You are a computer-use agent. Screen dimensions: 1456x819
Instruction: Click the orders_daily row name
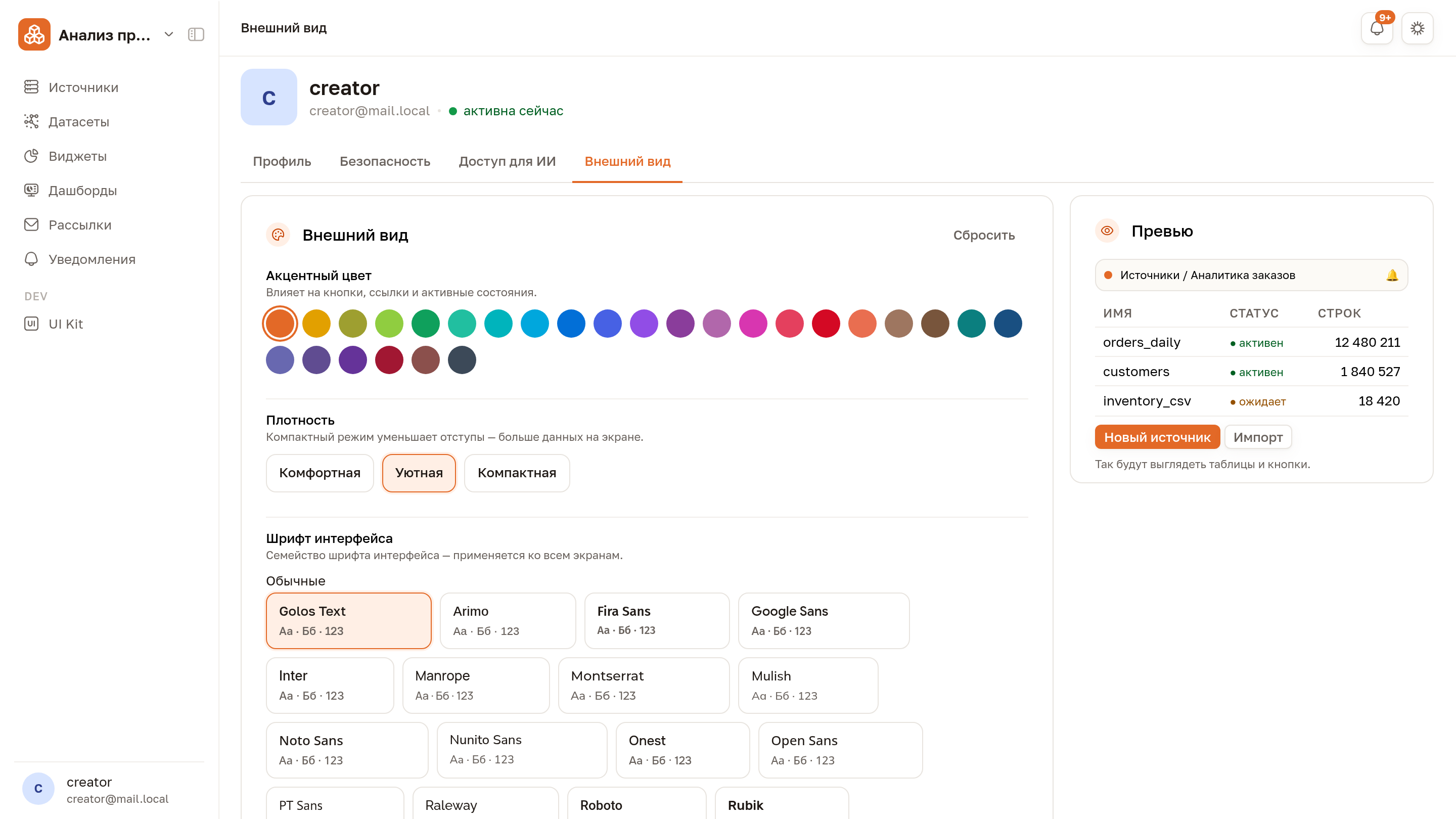tap(1141, 343)
